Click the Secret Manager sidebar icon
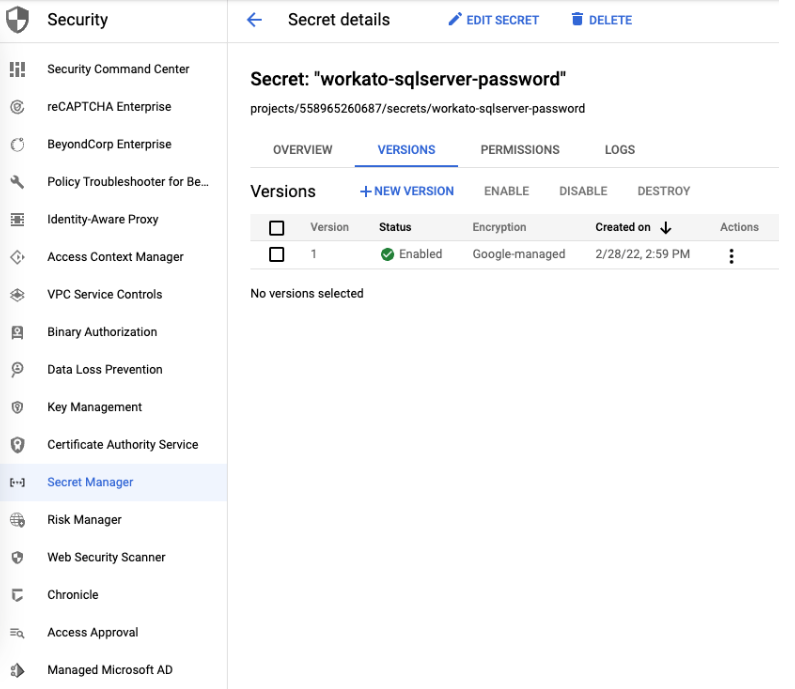This screenshot has height=689, width=795. [17, 482]
